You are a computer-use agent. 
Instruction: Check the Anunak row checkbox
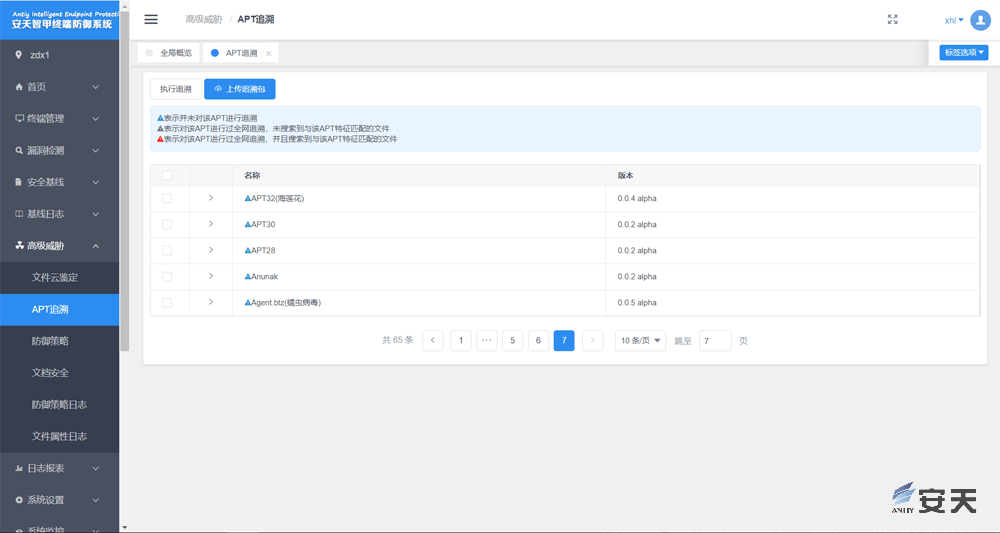coord(167,277)
